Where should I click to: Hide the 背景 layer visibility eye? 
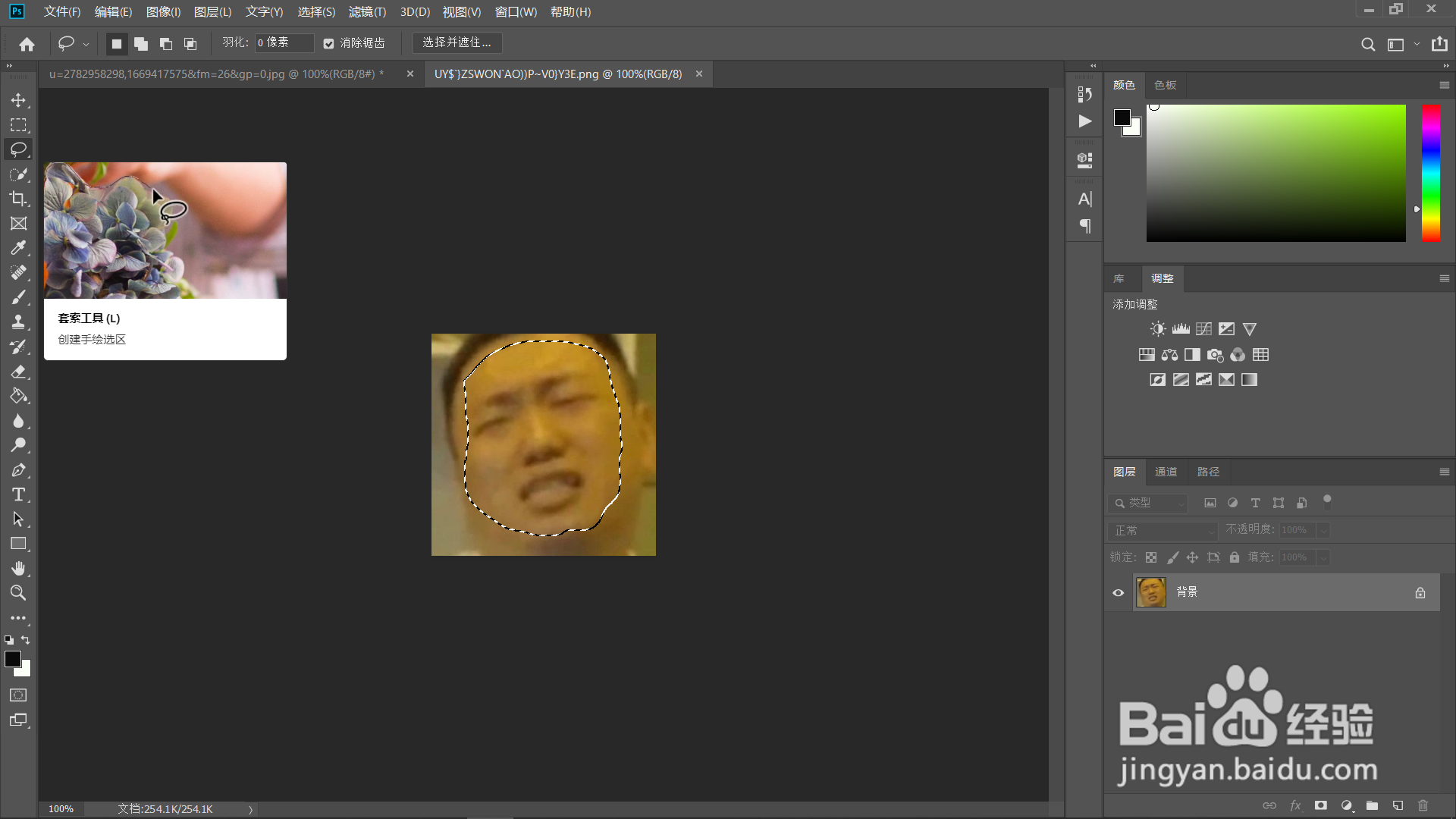tap(1118, 593)
